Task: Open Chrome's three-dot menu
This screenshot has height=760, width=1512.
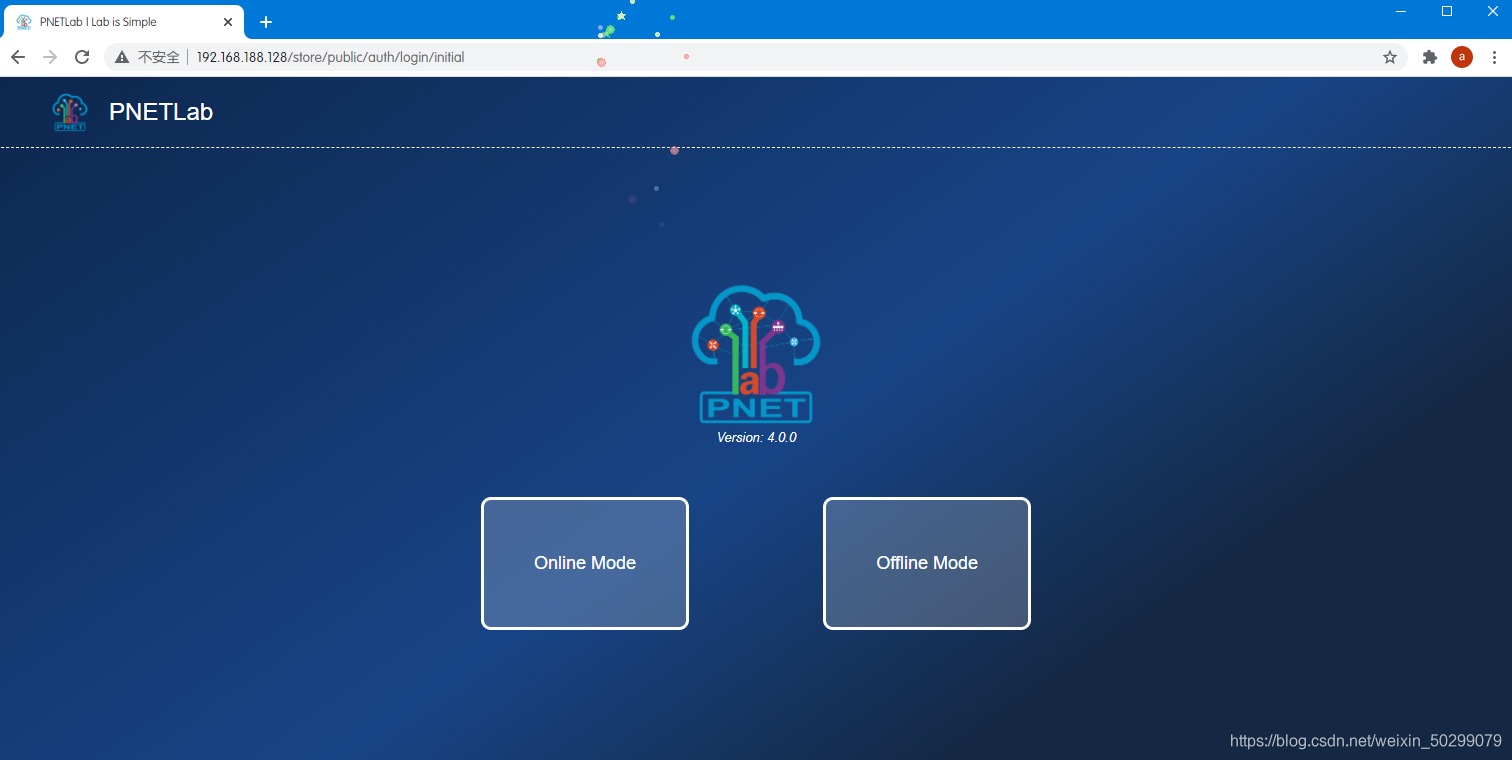Action: pyautogui.click(x=1494, y=57)
